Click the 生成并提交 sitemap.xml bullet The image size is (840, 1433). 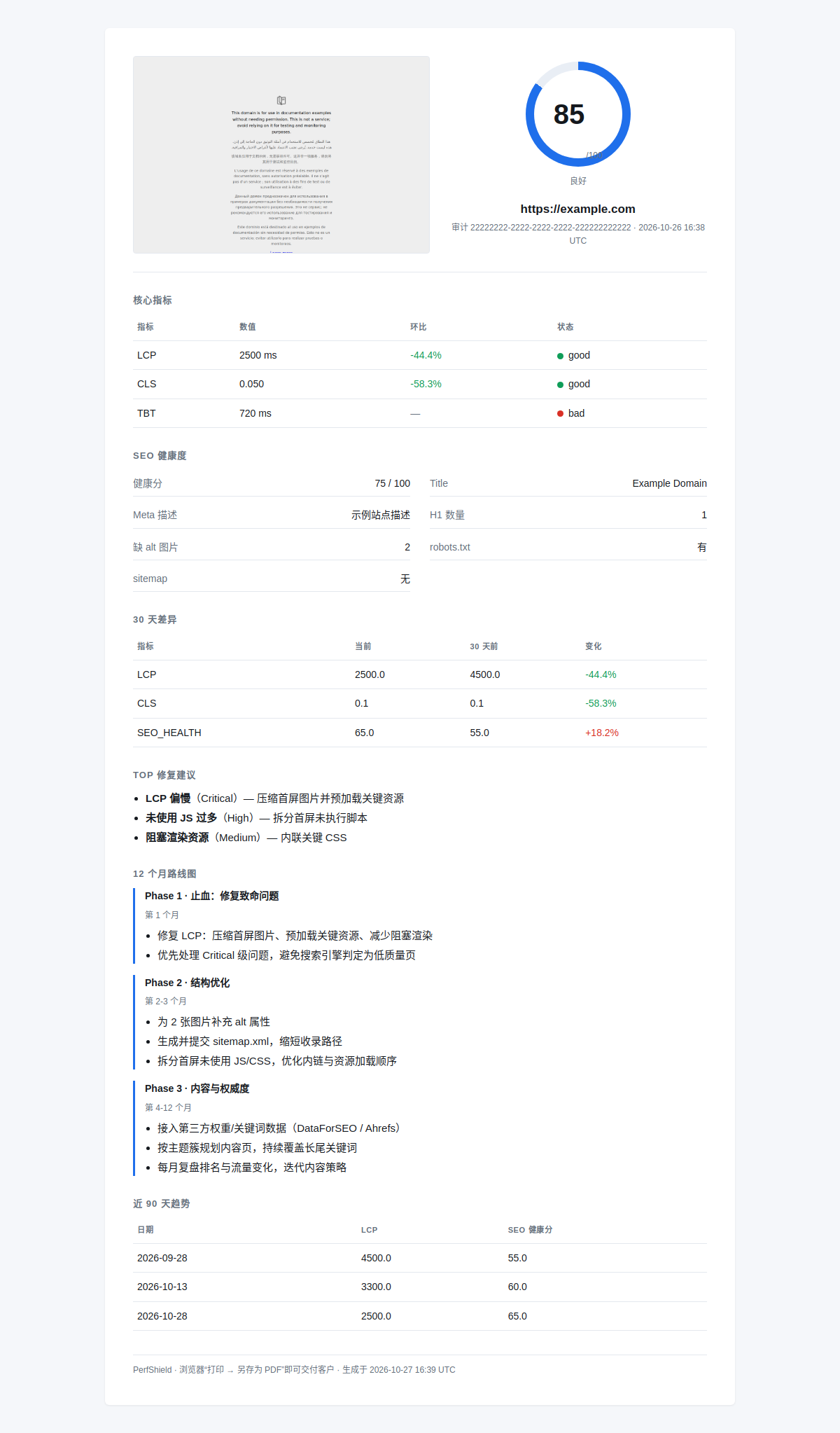click(250, 1041)
